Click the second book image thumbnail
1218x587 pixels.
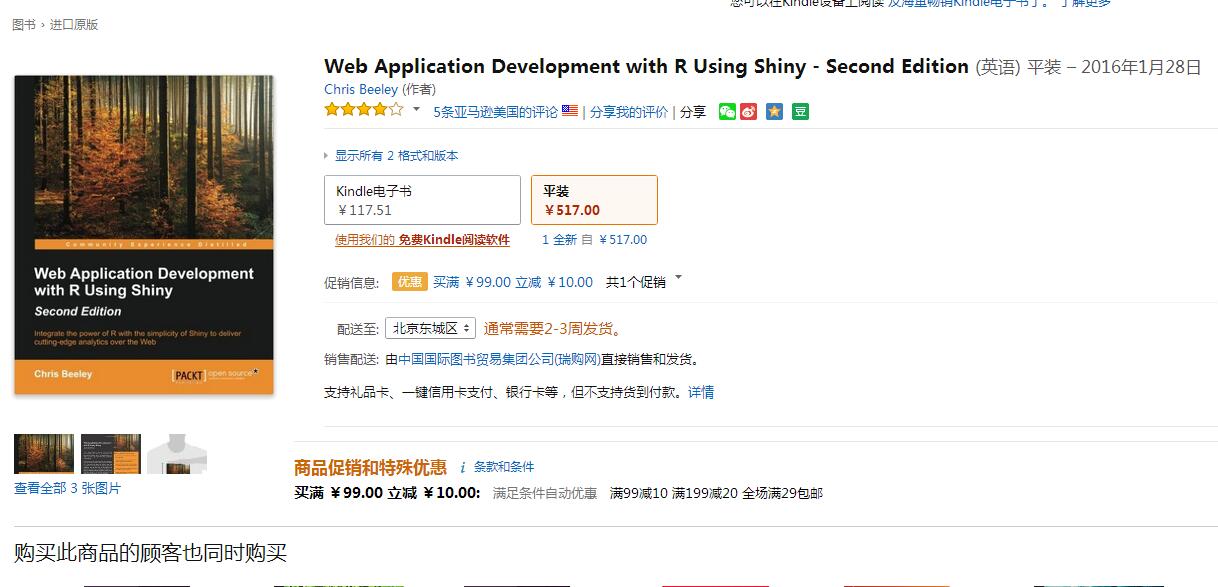tap(110, 454)
